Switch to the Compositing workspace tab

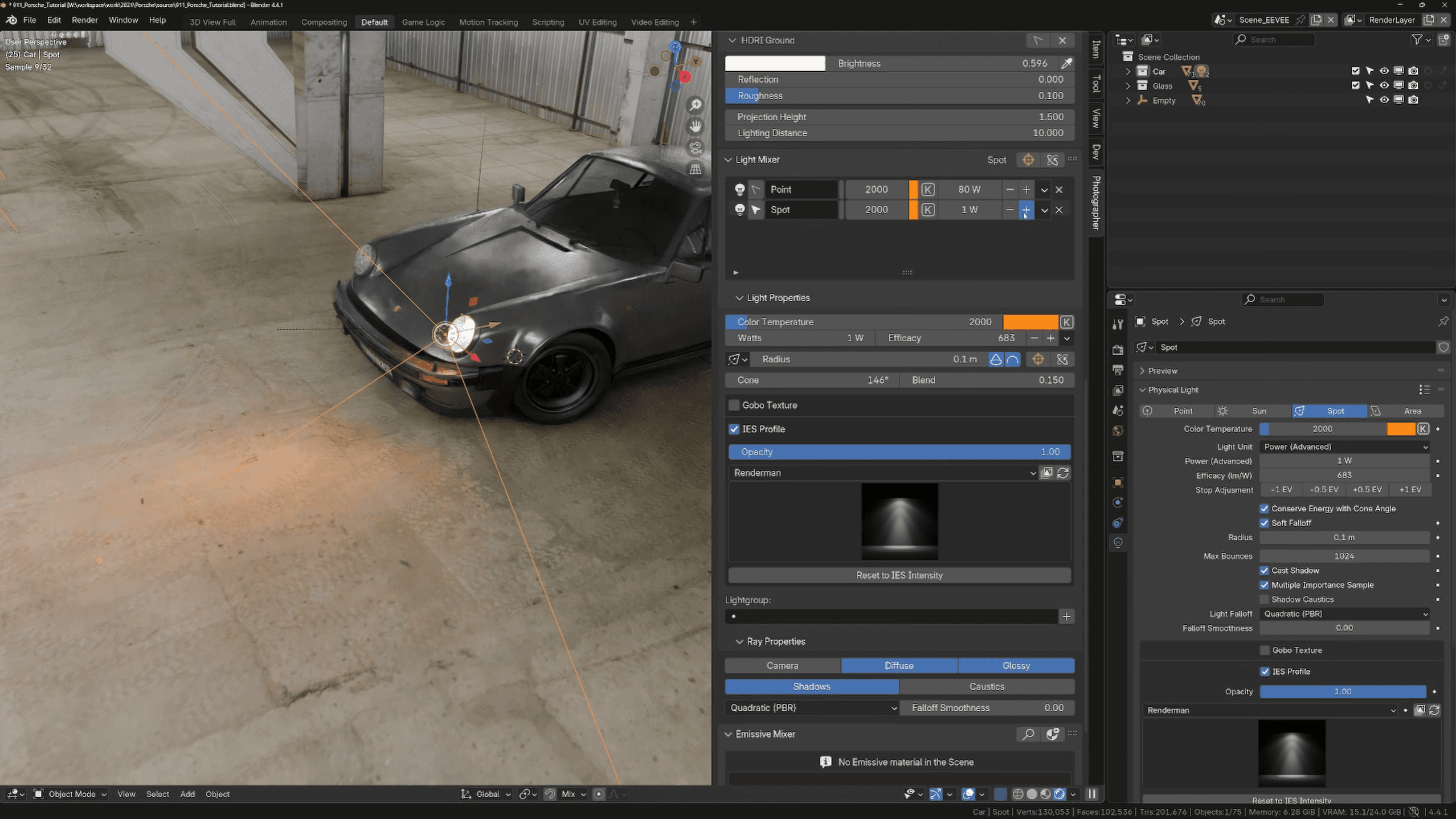click(324, 22)
